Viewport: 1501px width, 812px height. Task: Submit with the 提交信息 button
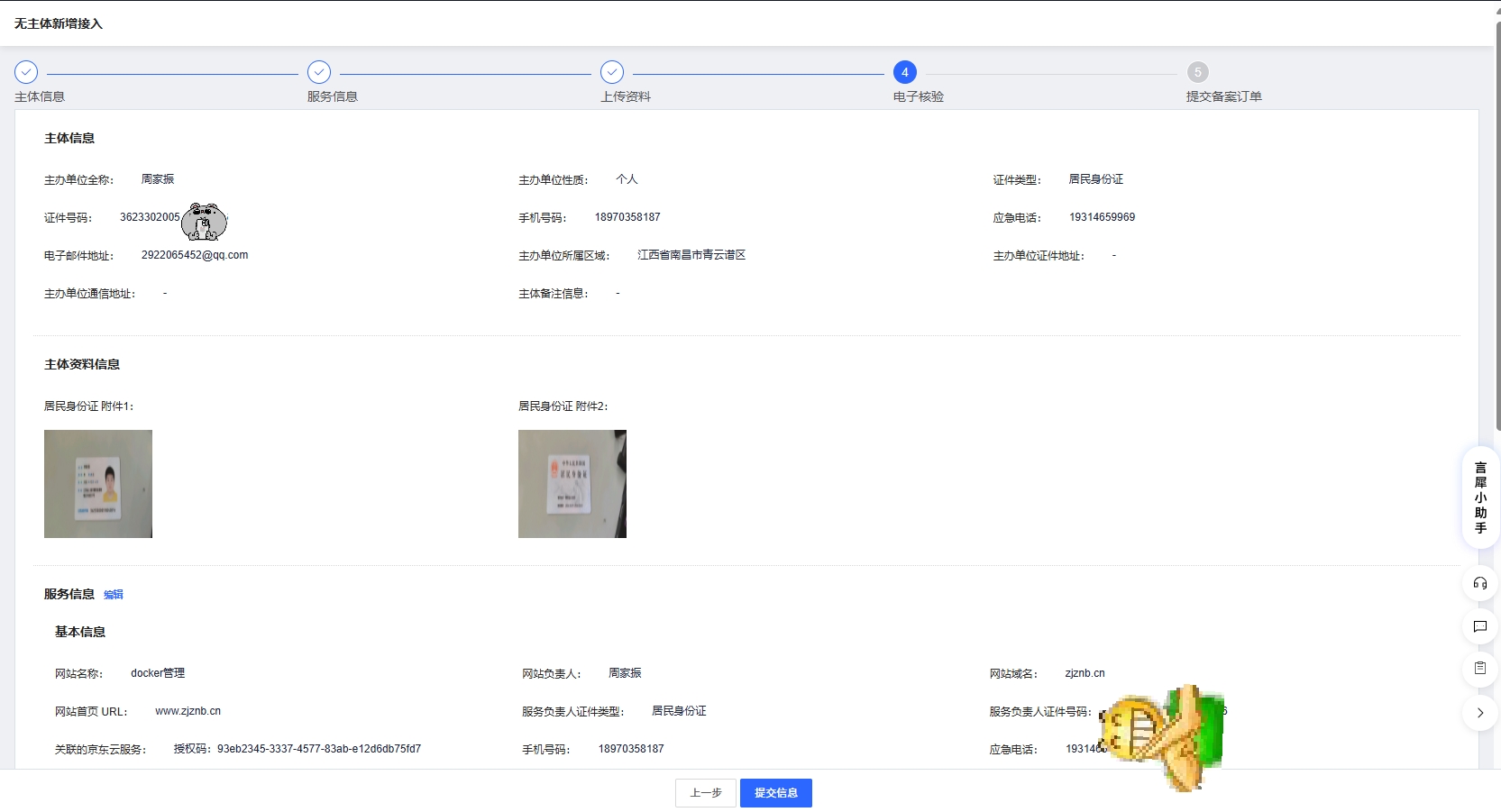pos(775,793)
